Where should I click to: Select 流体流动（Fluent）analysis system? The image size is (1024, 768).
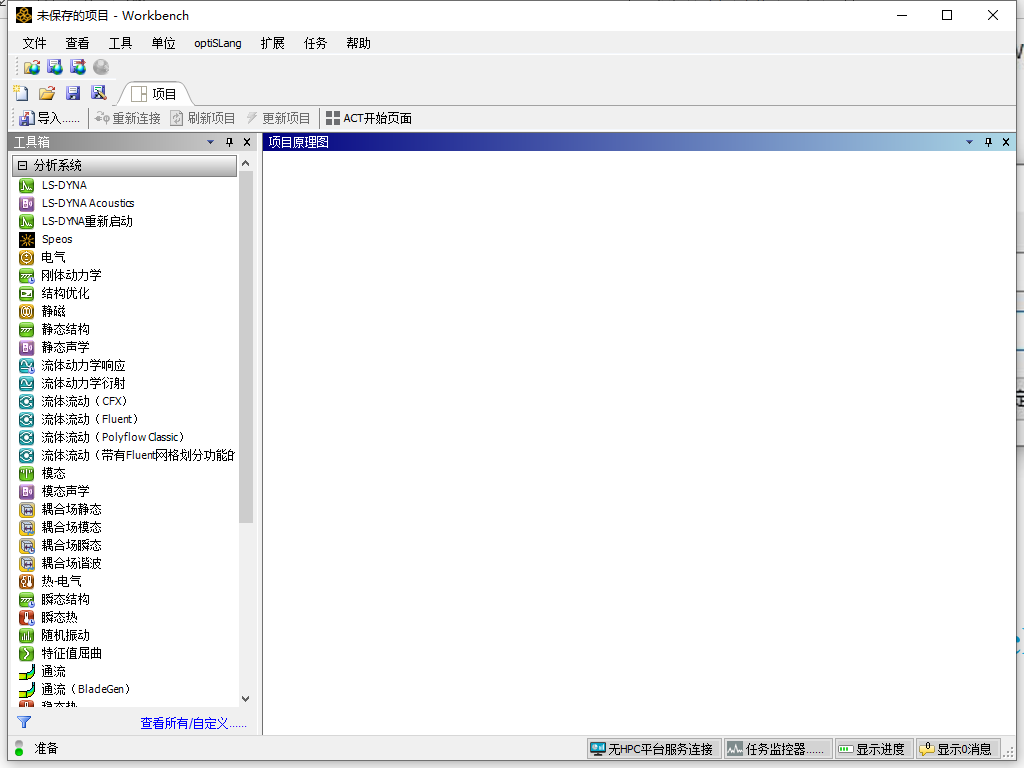pyautogui.click(x=77, y=419)
